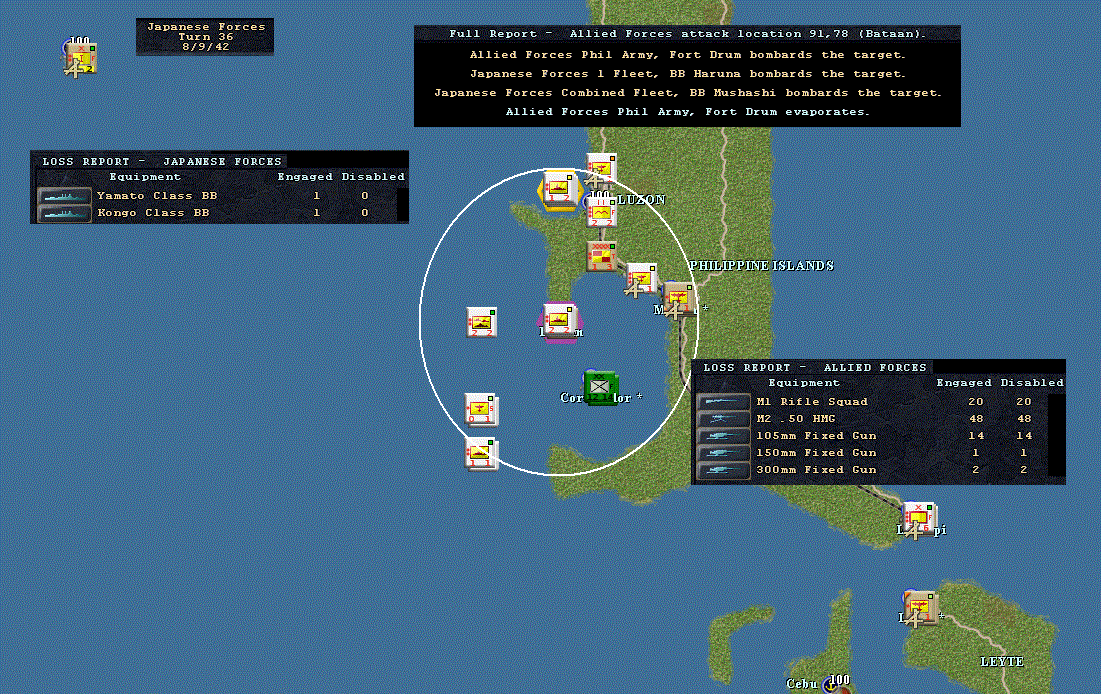This screenshot has width=1101, height=694.
Task: Click the Japanese Forces Turn 36 panel
Action: (x=205, y=37)
